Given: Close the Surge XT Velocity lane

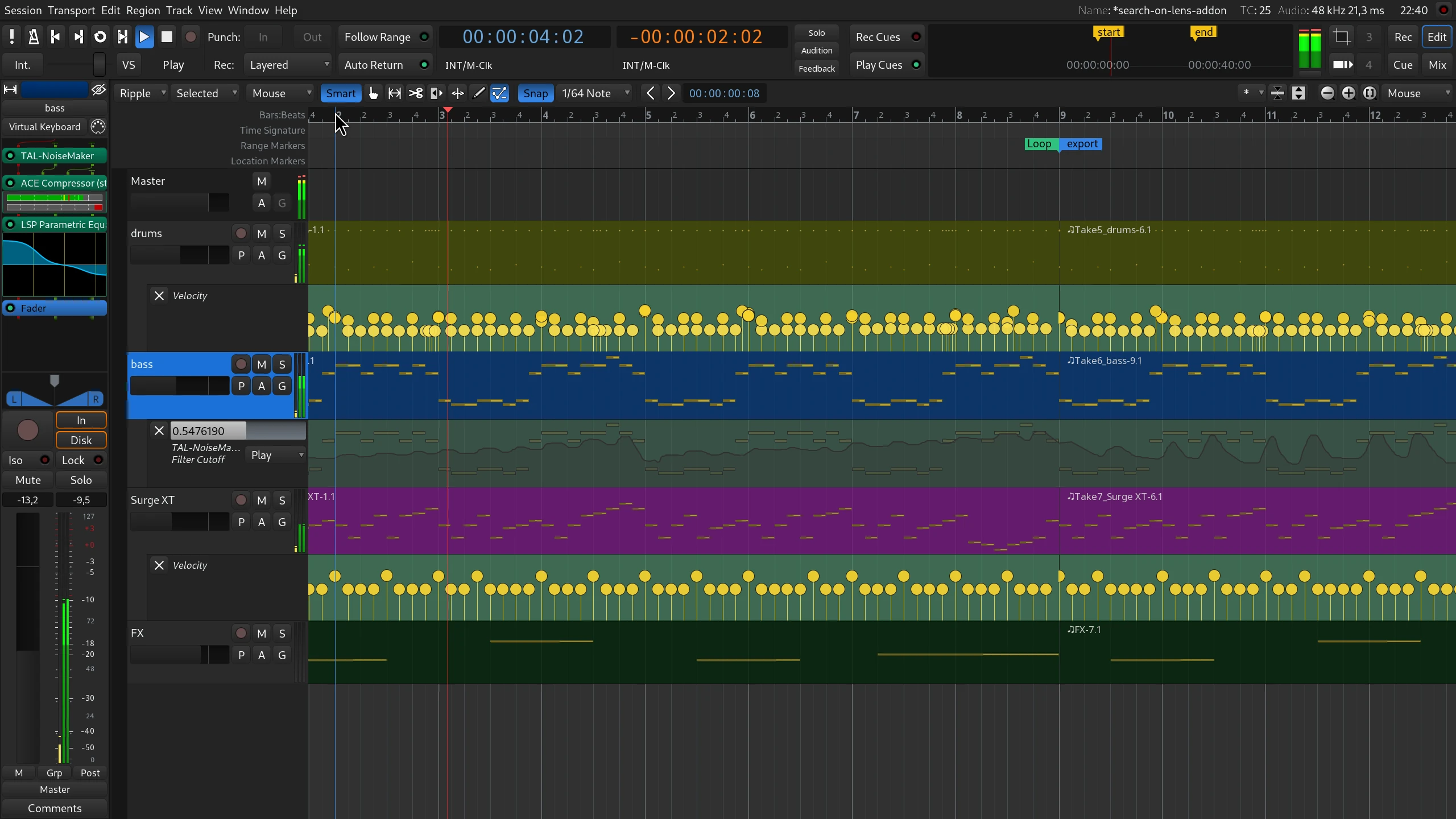Looking at the screenshot, I should 159,565.
